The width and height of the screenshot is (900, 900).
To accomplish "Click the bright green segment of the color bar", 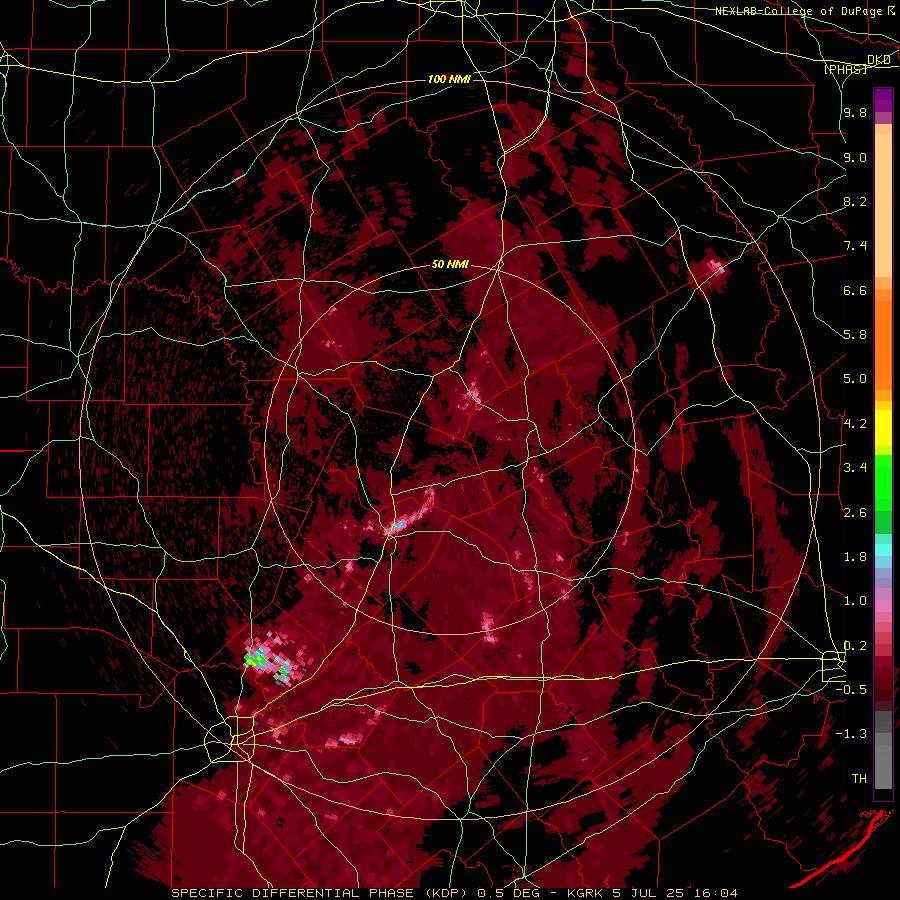I will 883,482.
